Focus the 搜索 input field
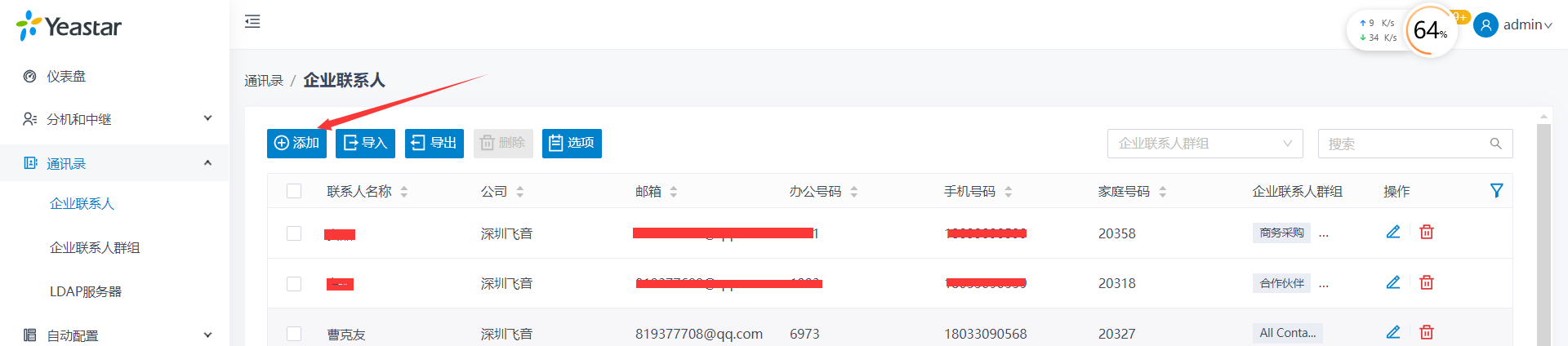1568x346 pixels. click(1406, 144)
